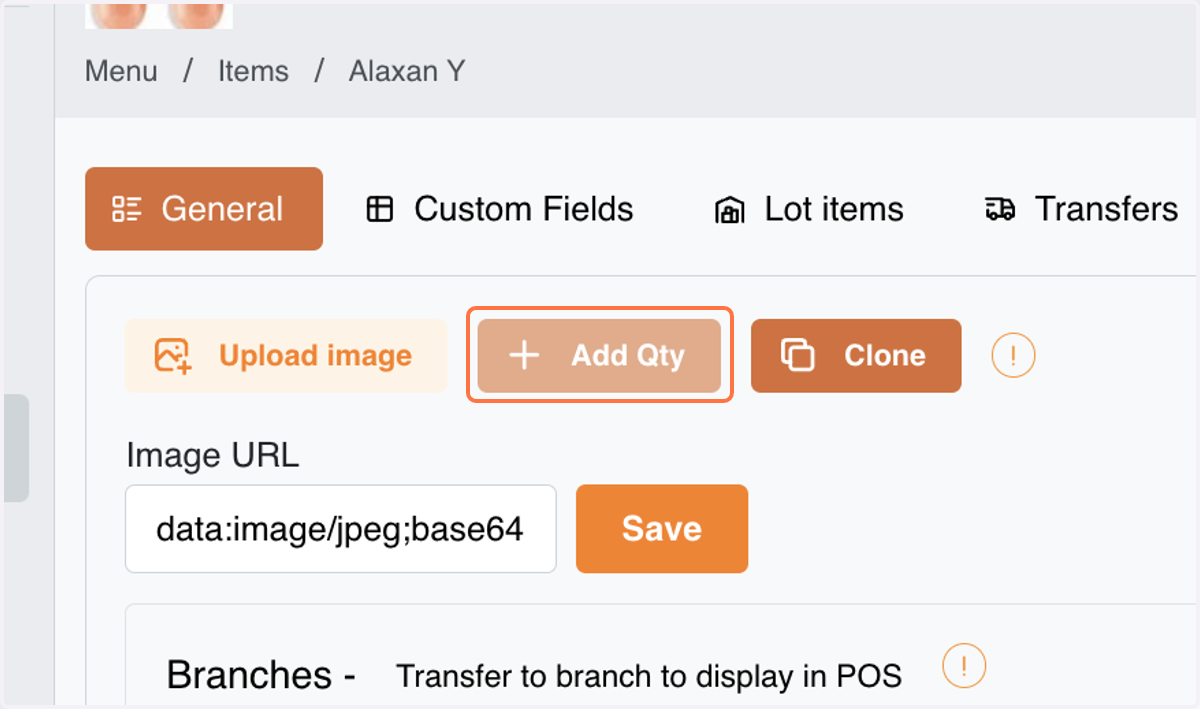The image size is (1200, 709).
Task: Navigate to Items in breadcrumb
Action: click(253, 72)
